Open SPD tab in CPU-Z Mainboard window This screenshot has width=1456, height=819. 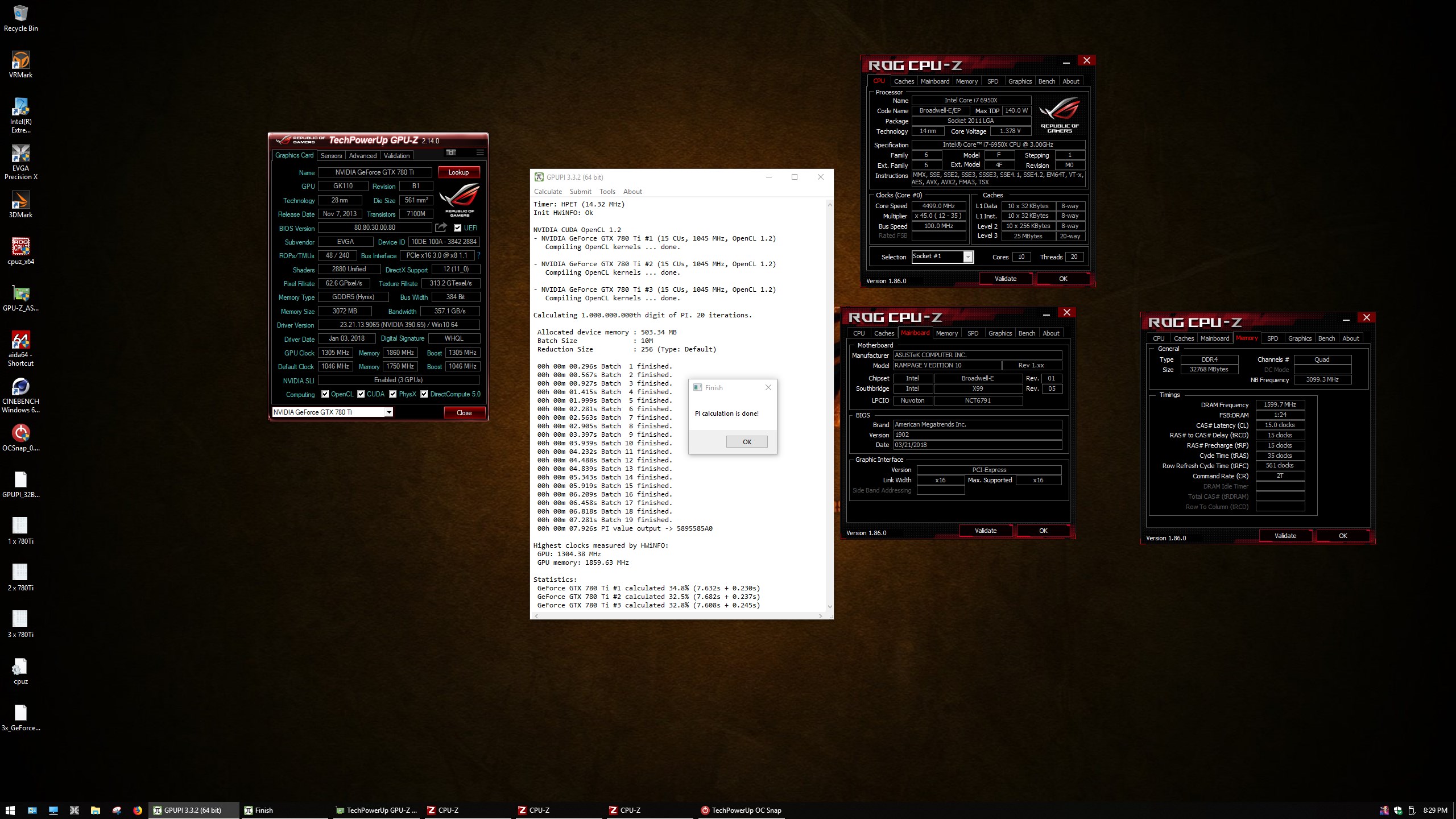click(x=973, y=333)
